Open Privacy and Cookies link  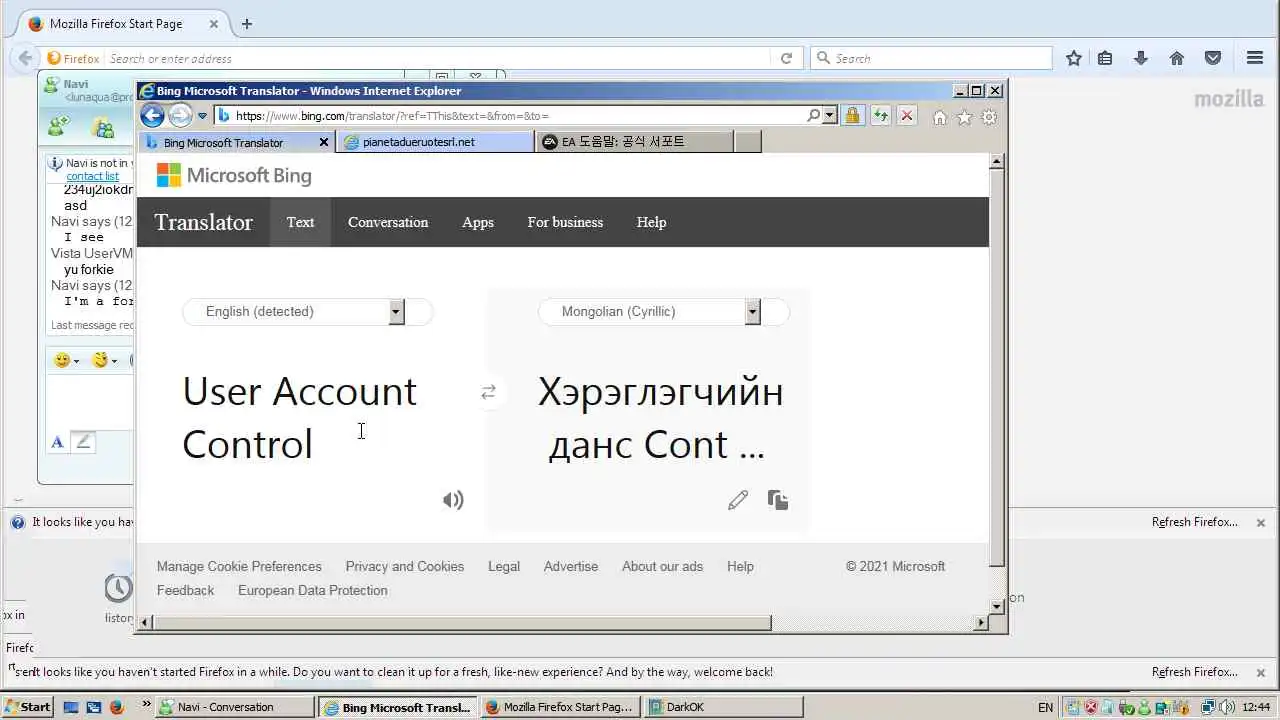tap(405, 566)
